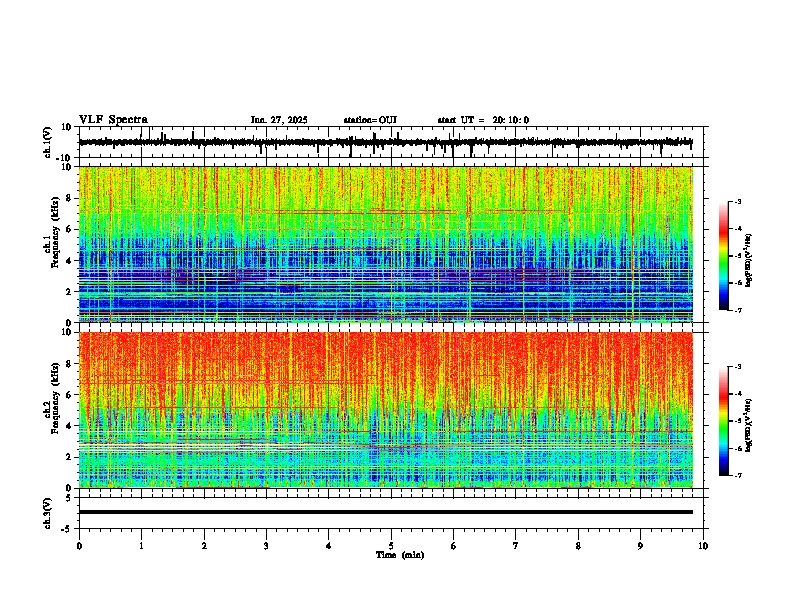Click the "ch.1(V)" axis label
792x612 pixels.
pos(48,142)
